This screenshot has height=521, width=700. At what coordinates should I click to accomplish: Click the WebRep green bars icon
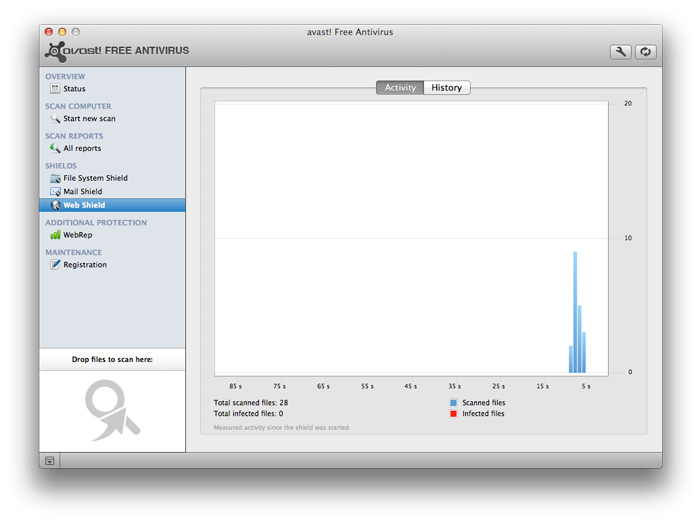[55, 235]
